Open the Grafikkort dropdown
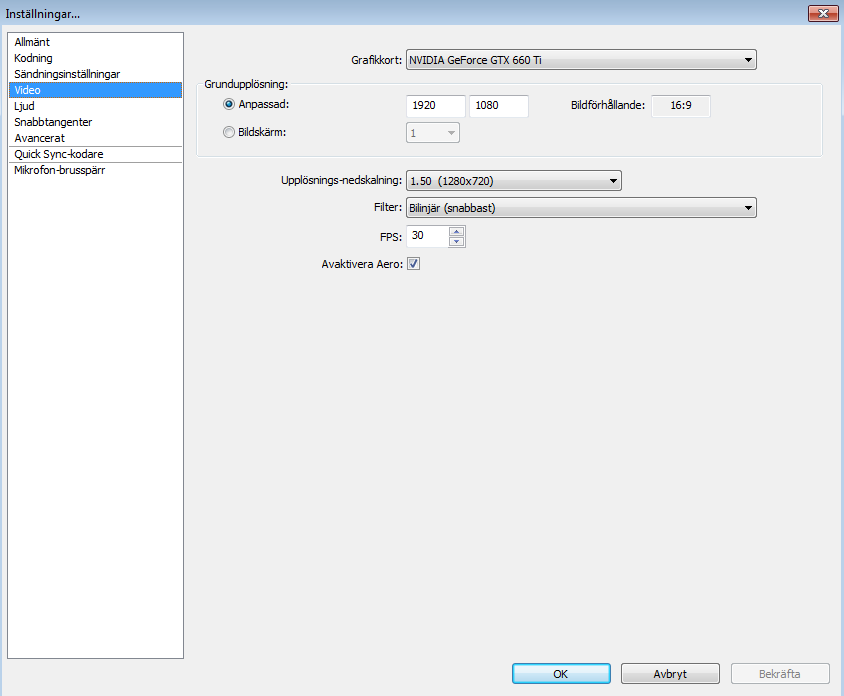 click(580, 61)
